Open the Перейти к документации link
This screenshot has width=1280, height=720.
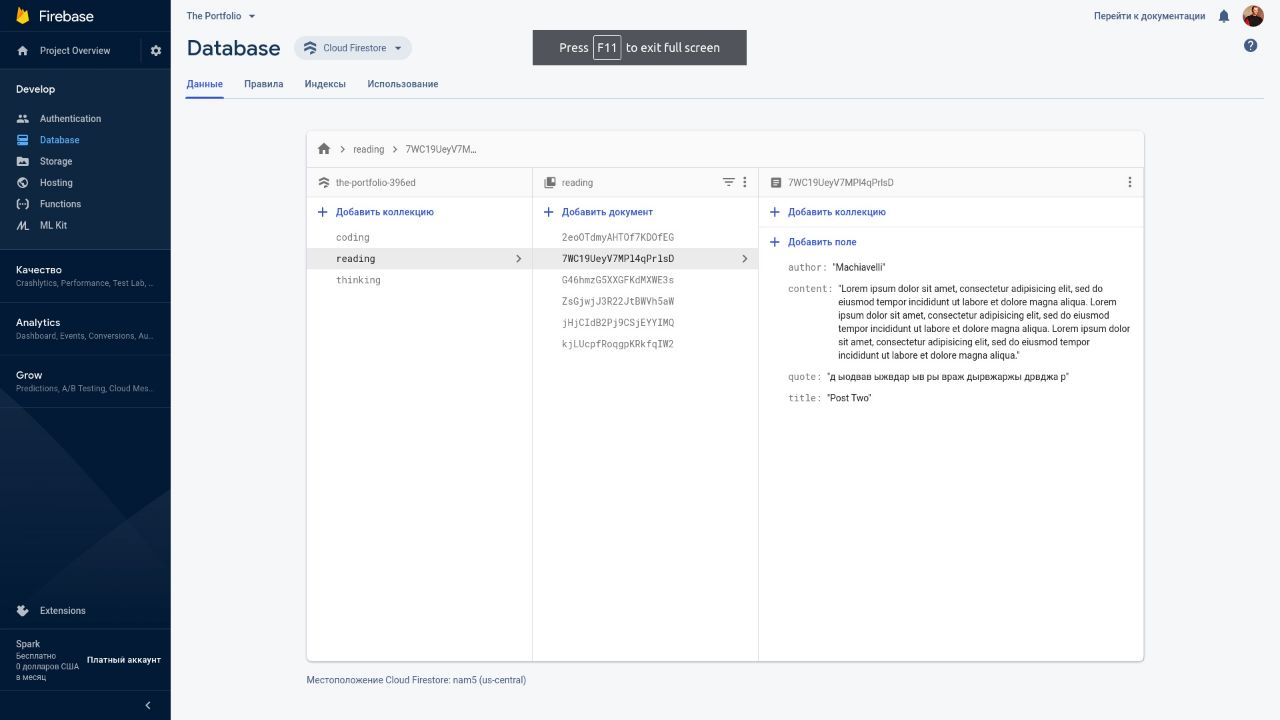click(1149, 16)
